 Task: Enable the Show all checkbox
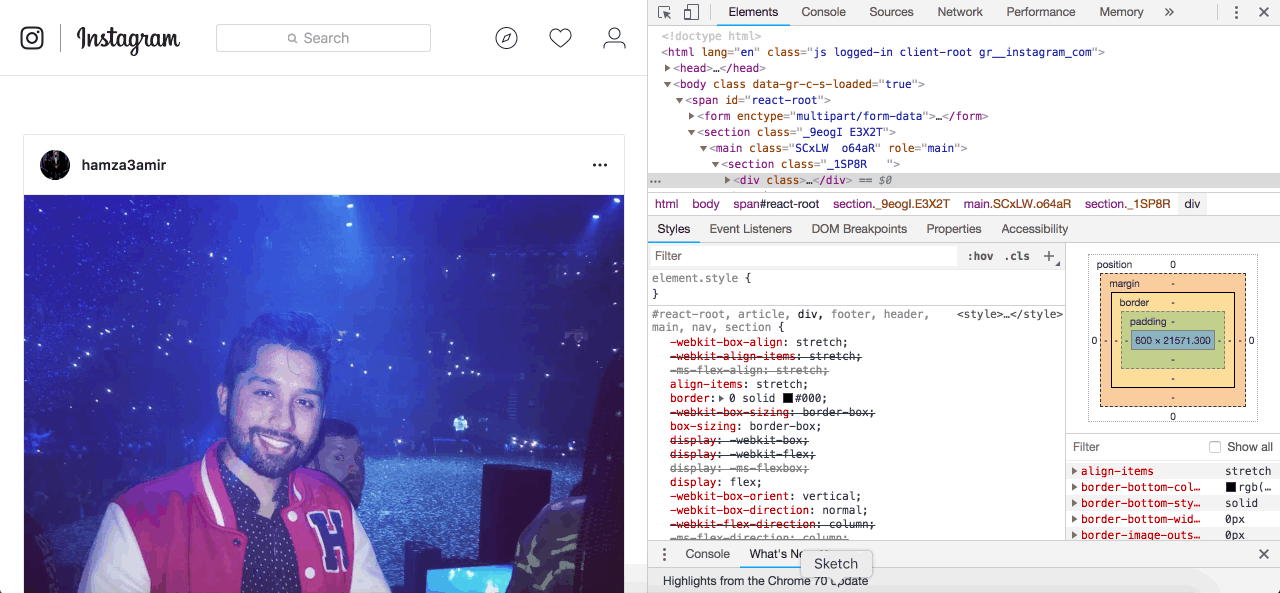coord(1215,447)
